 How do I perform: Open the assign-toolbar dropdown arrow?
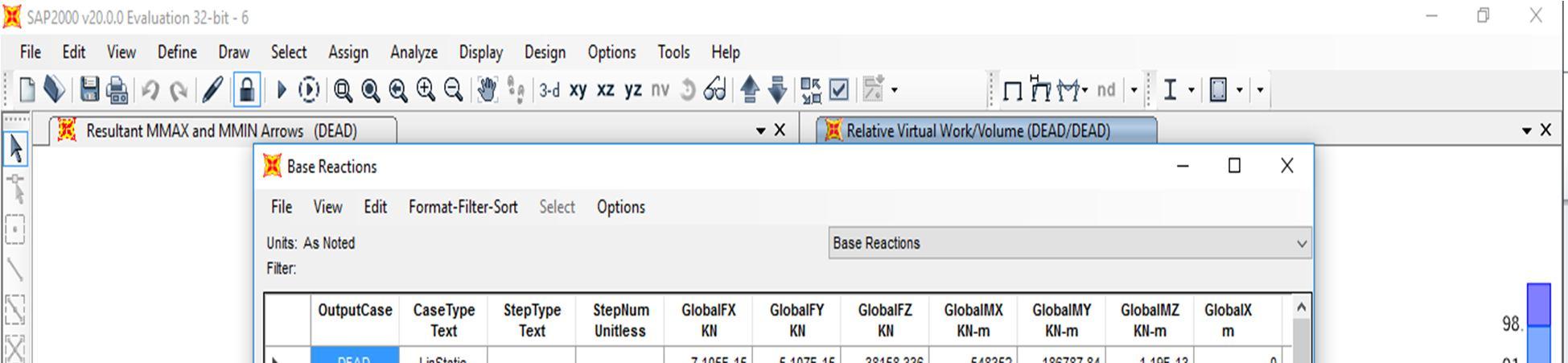(894, 91)
